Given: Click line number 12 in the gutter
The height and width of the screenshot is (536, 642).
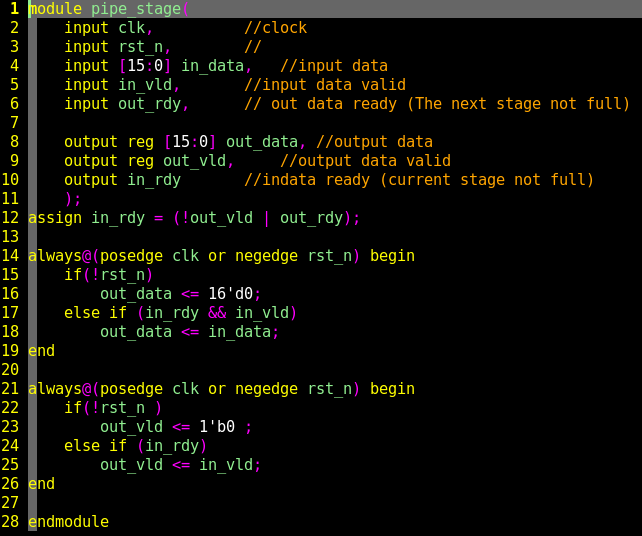Looking at the screenshot, I should point(10,218).
